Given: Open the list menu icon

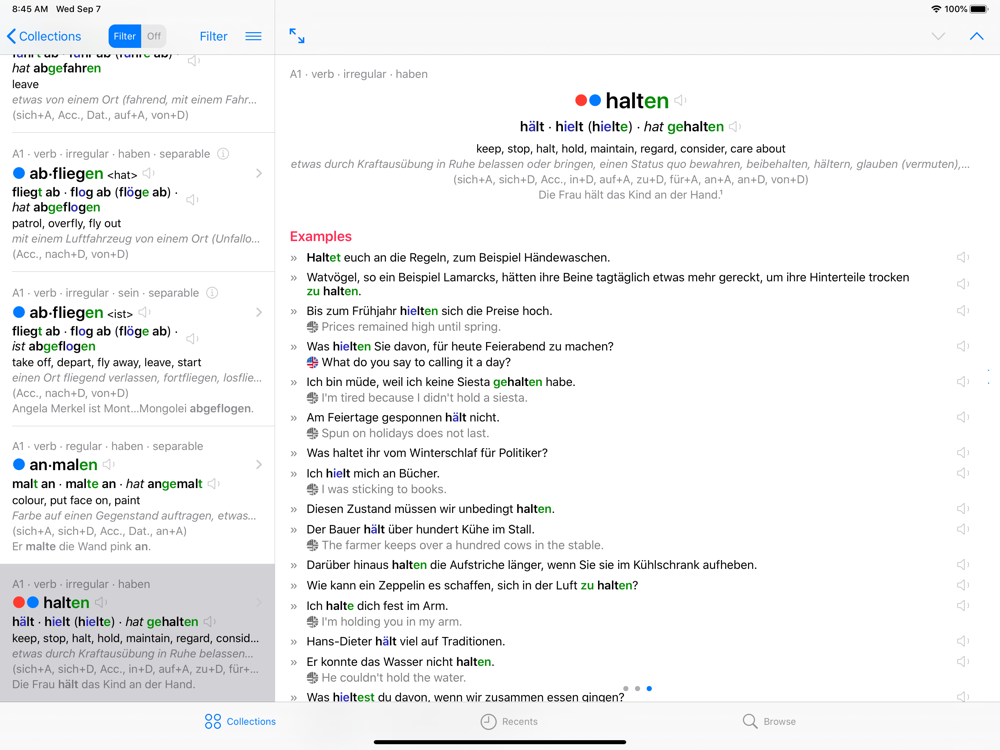Looking at the screenshot, I should (x=253, y=36).
